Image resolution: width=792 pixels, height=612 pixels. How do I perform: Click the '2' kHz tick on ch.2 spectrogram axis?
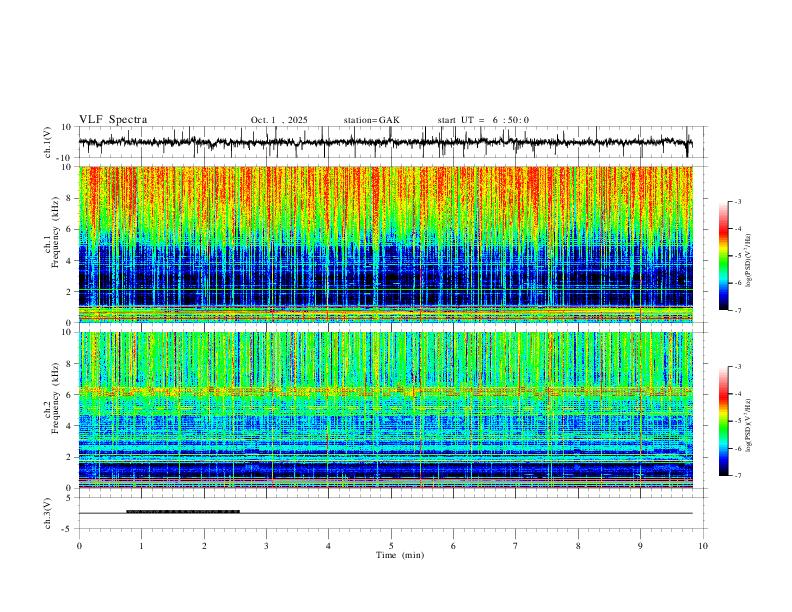(x=70, y=457)
